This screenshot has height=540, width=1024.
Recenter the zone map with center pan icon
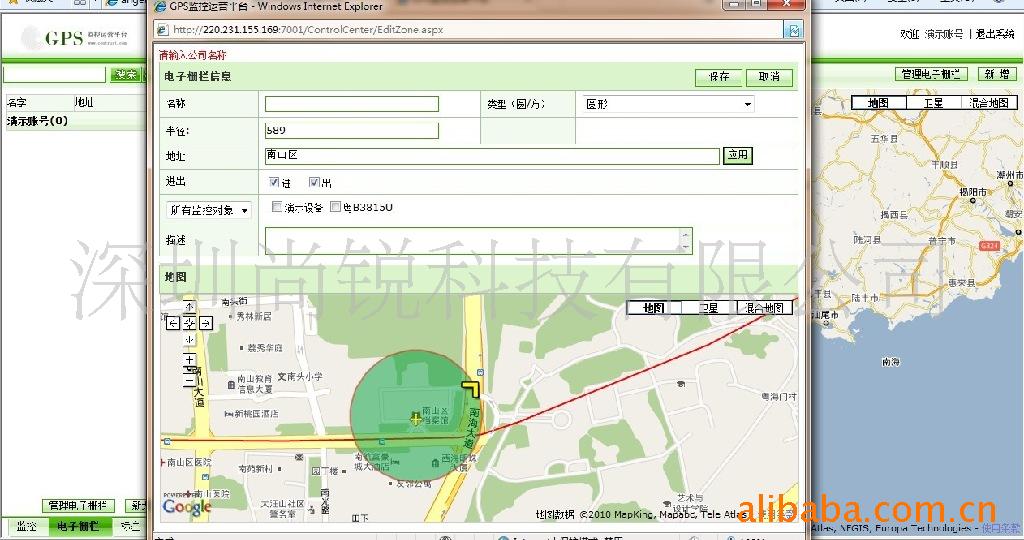pyautogui.click(x=189, y=323)
